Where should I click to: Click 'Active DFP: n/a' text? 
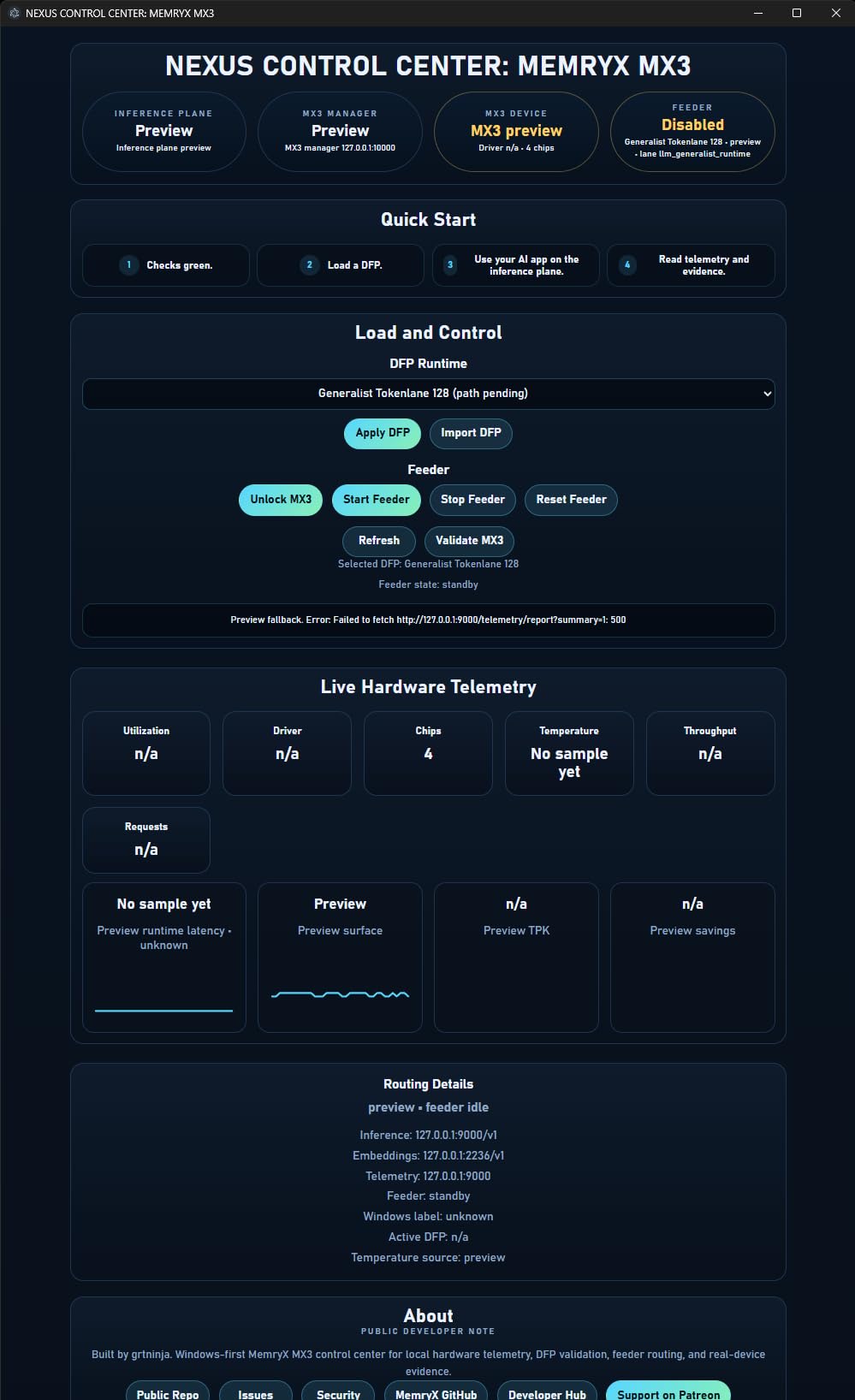pyautogui.click(x=428, y=1237)
